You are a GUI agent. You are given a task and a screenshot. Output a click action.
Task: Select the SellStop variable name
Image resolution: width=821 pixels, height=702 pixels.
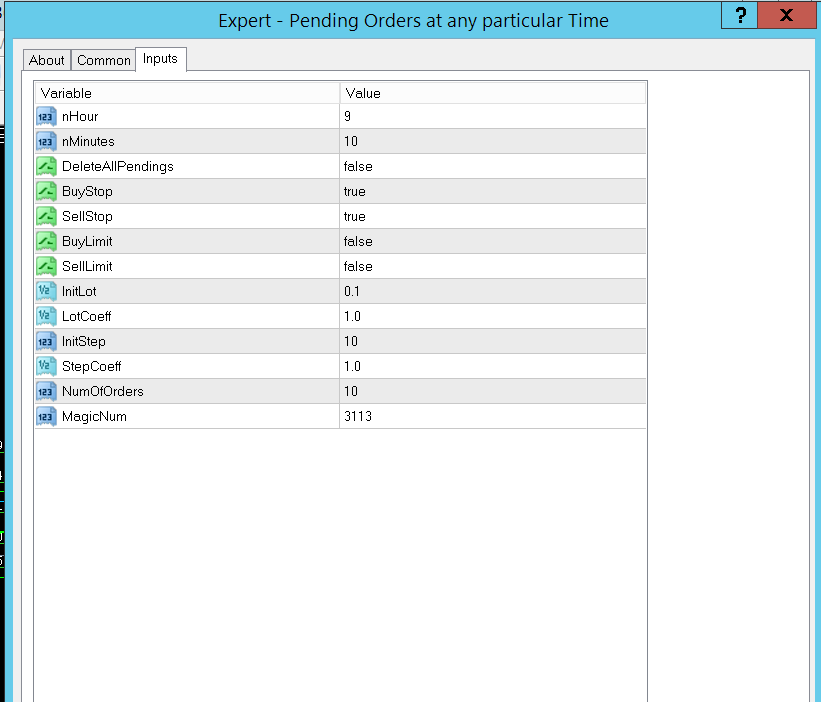coord(87,216)
